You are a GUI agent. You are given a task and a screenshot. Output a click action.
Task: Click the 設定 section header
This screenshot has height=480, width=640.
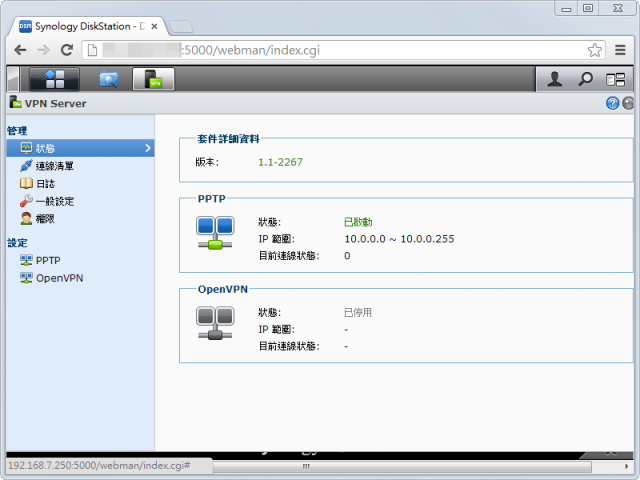click(x=17, y=243)
